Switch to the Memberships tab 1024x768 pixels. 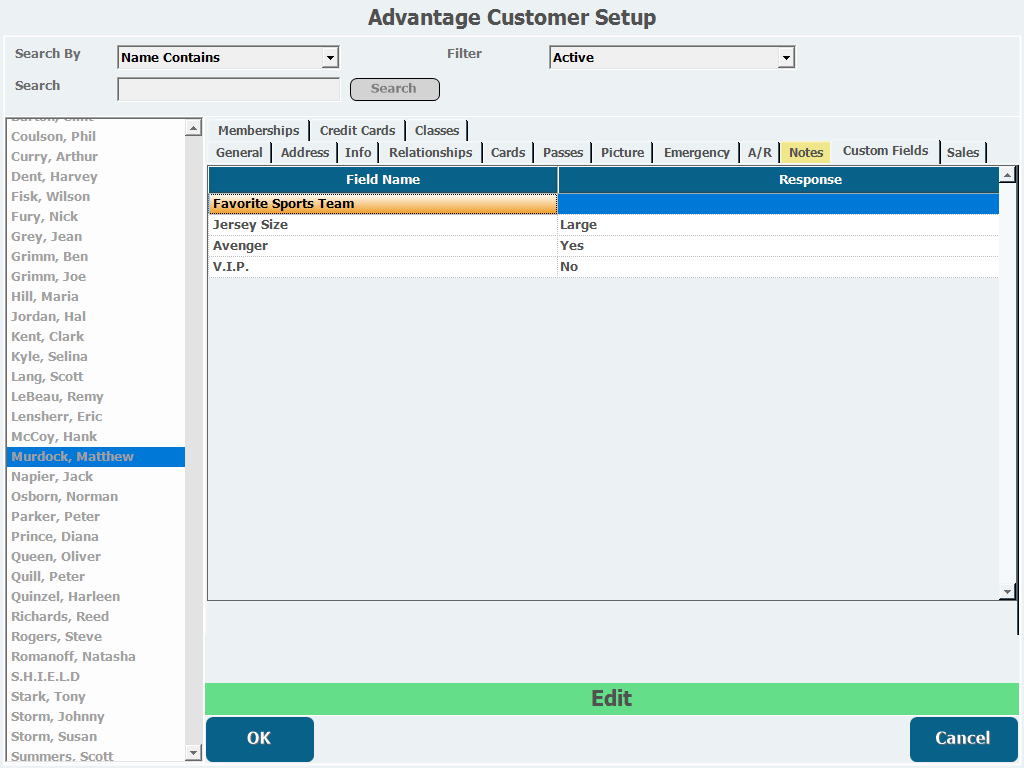(x=259, y=131)
